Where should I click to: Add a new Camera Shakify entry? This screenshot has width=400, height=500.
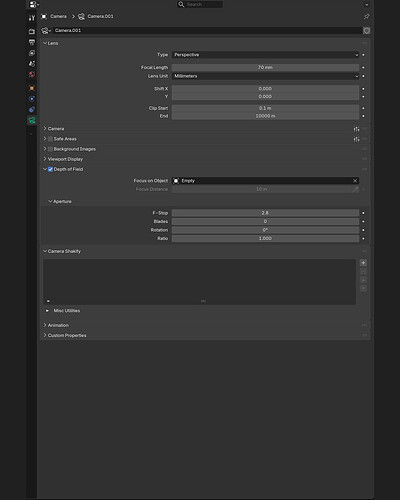363,263
